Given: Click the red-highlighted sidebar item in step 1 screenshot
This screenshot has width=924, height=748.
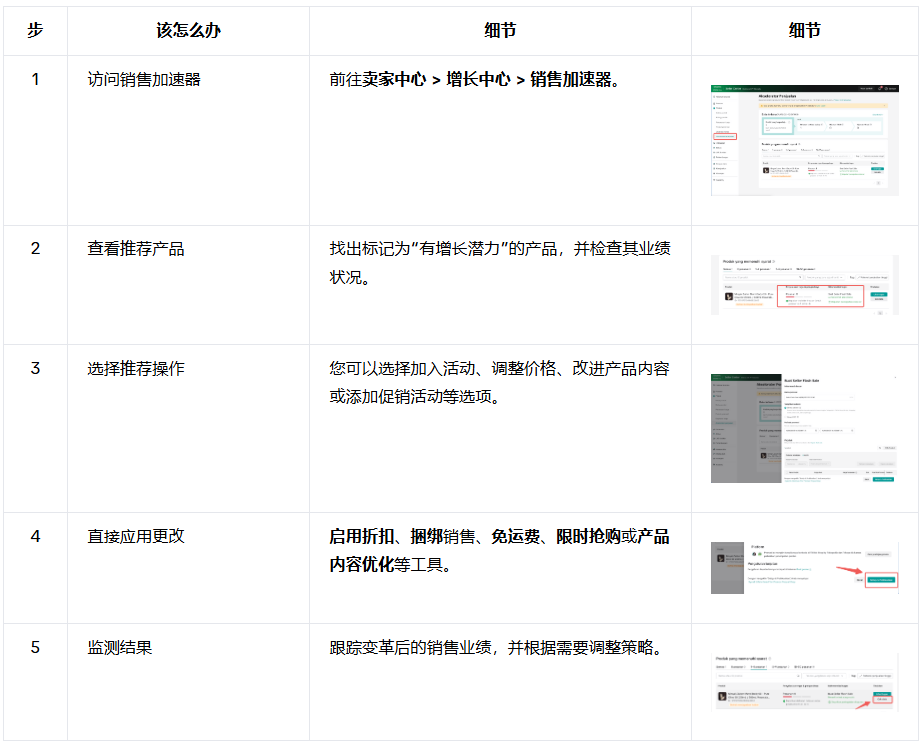Looking at the screenshot, I should [x=725, y=136].
